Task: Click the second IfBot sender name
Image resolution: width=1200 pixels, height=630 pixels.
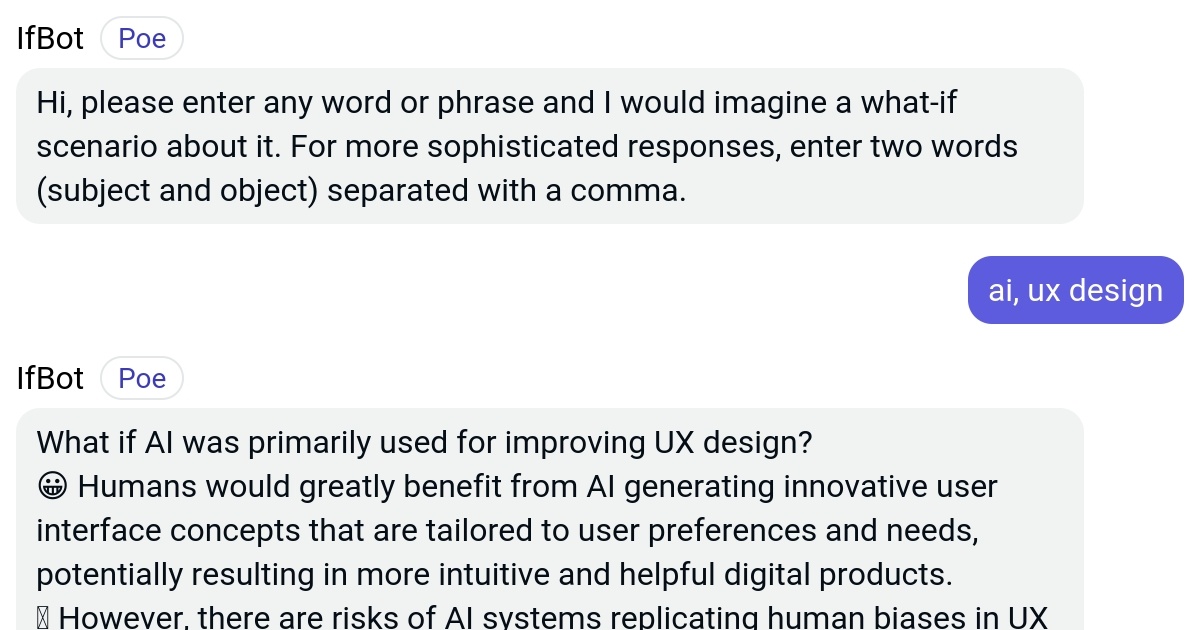Action: pos(51,379)
